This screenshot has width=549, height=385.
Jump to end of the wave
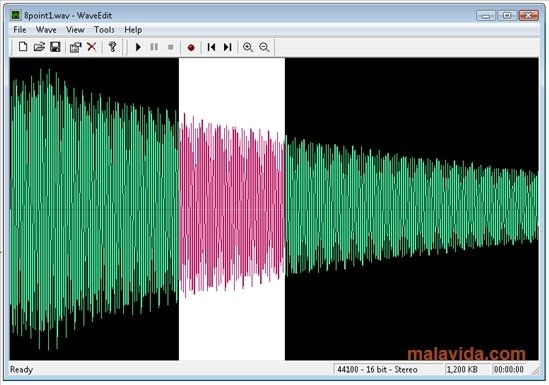coord(228,47)
